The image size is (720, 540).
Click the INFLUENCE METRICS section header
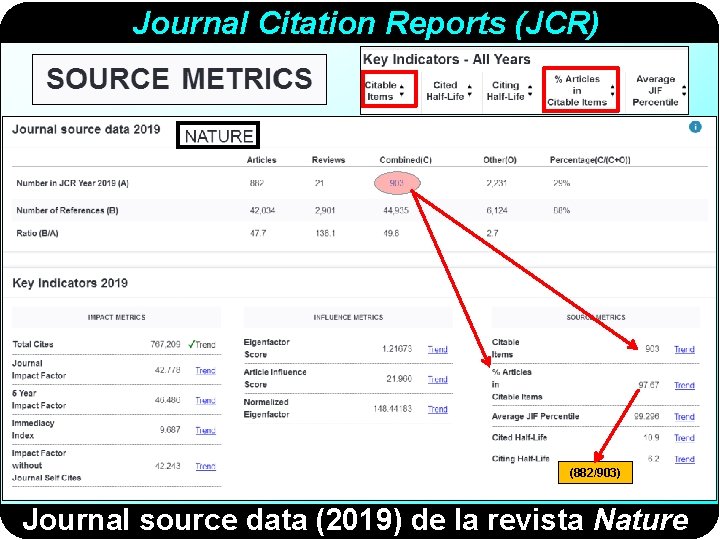[x=348, y=317]
